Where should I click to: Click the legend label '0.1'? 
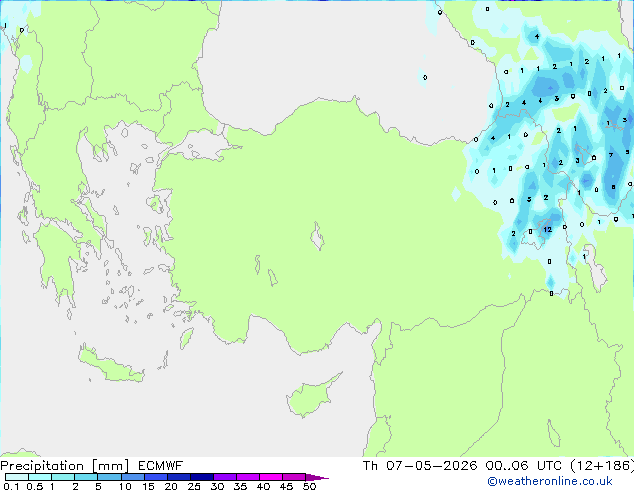[x=11, y=486]
